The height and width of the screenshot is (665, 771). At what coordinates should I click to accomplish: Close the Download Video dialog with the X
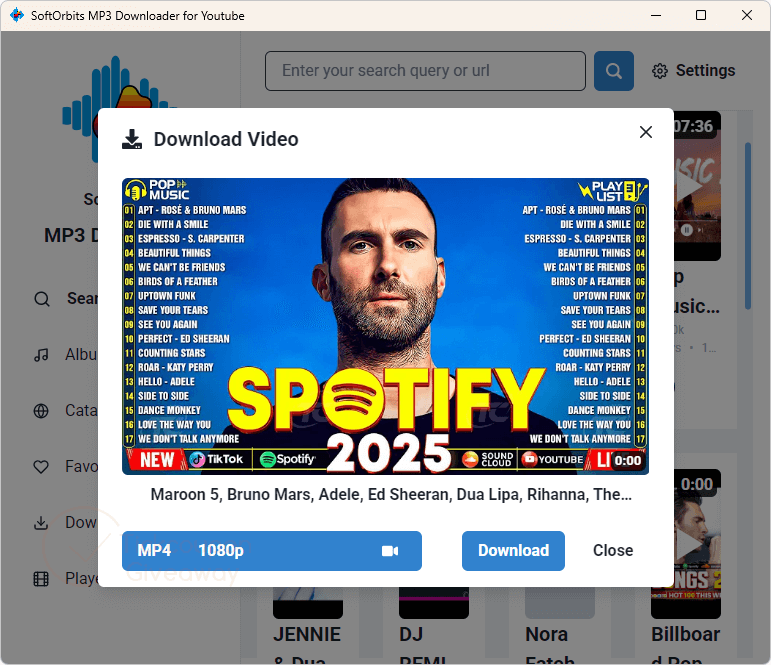(646, 132)
